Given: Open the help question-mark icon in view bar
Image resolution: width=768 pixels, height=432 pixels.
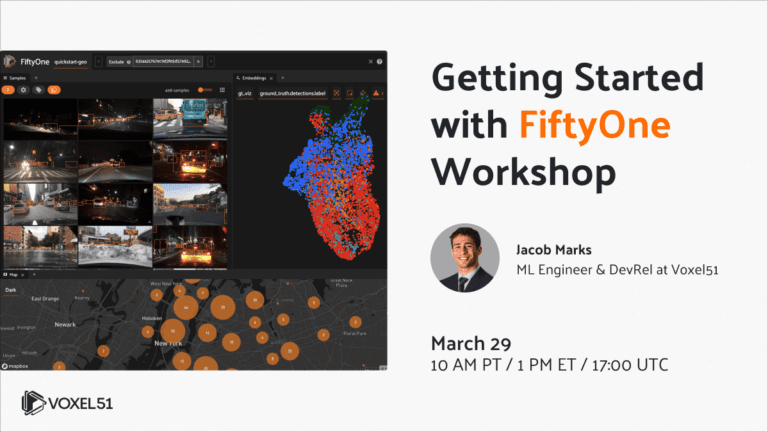Looking at the screenshot, I should click(x=379, y=62).
